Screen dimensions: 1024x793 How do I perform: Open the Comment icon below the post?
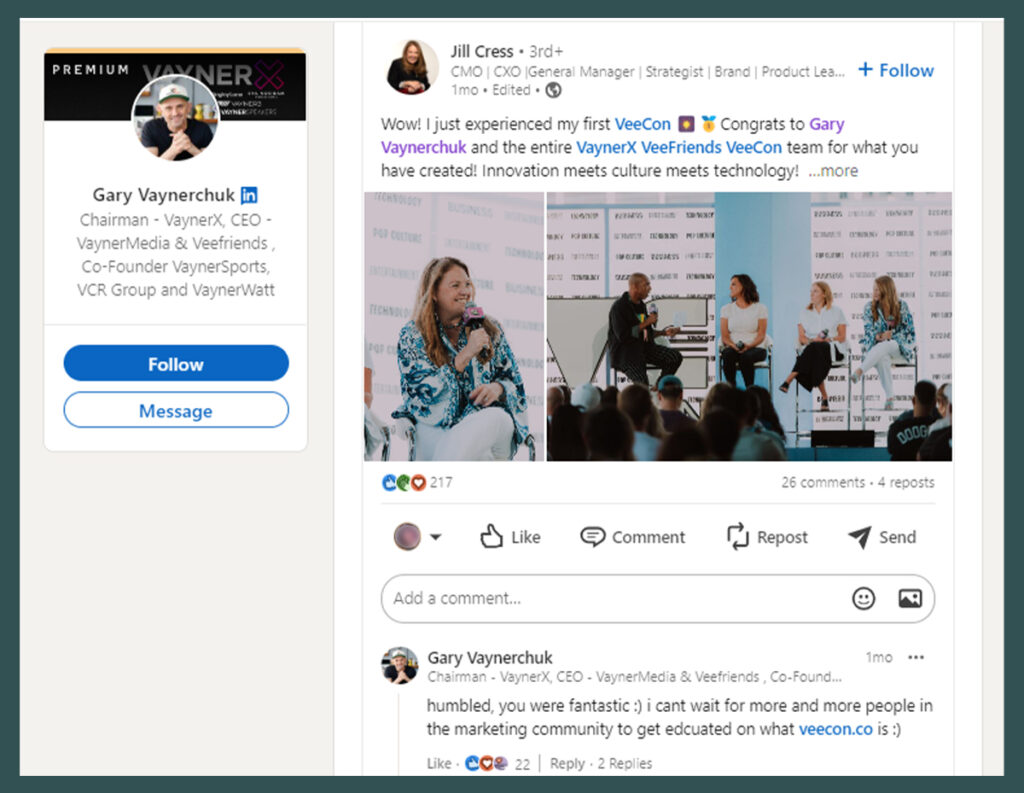tap(595, 537)
